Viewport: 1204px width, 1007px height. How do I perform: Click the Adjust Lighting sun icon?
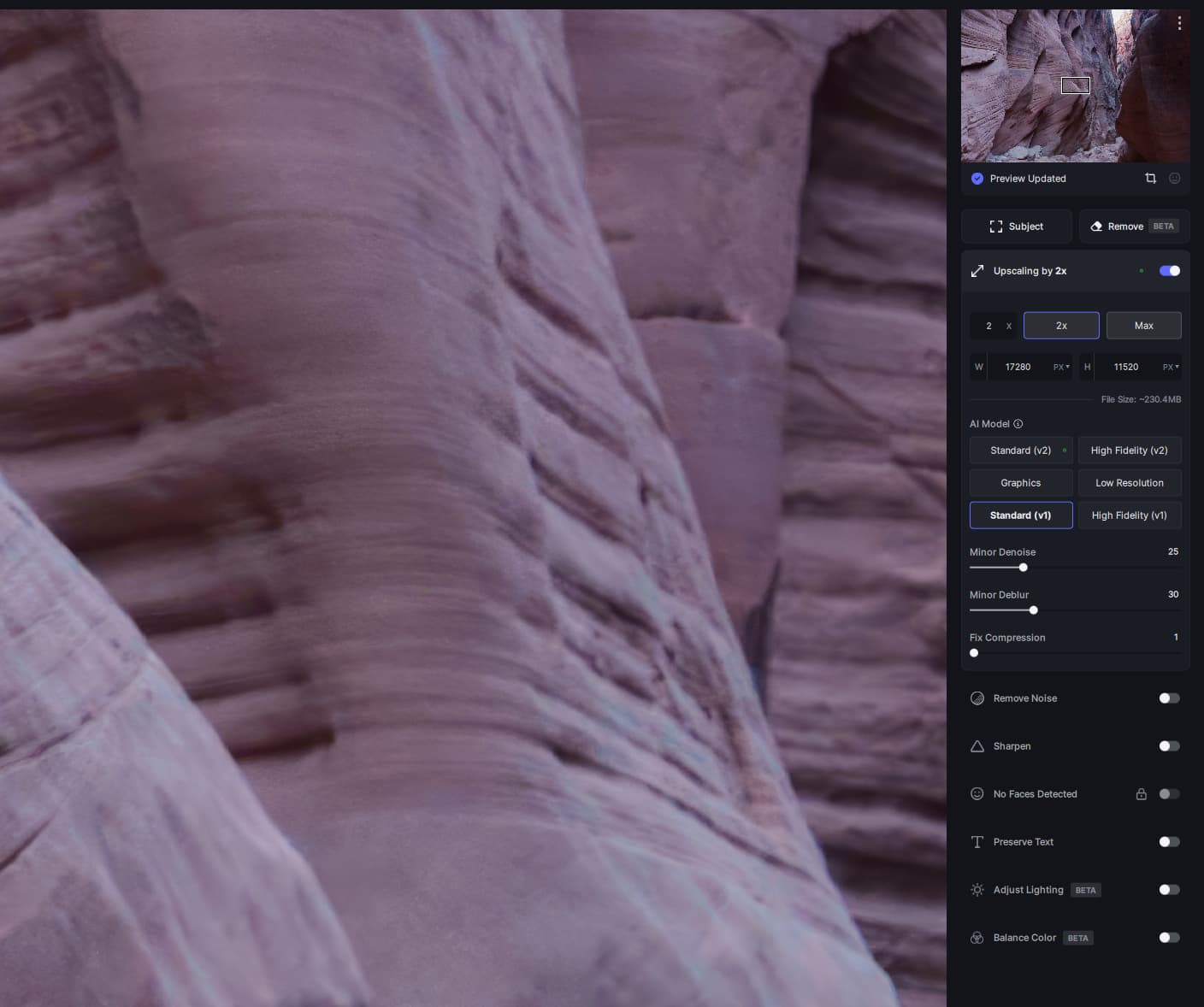click(x=977, y=890)
